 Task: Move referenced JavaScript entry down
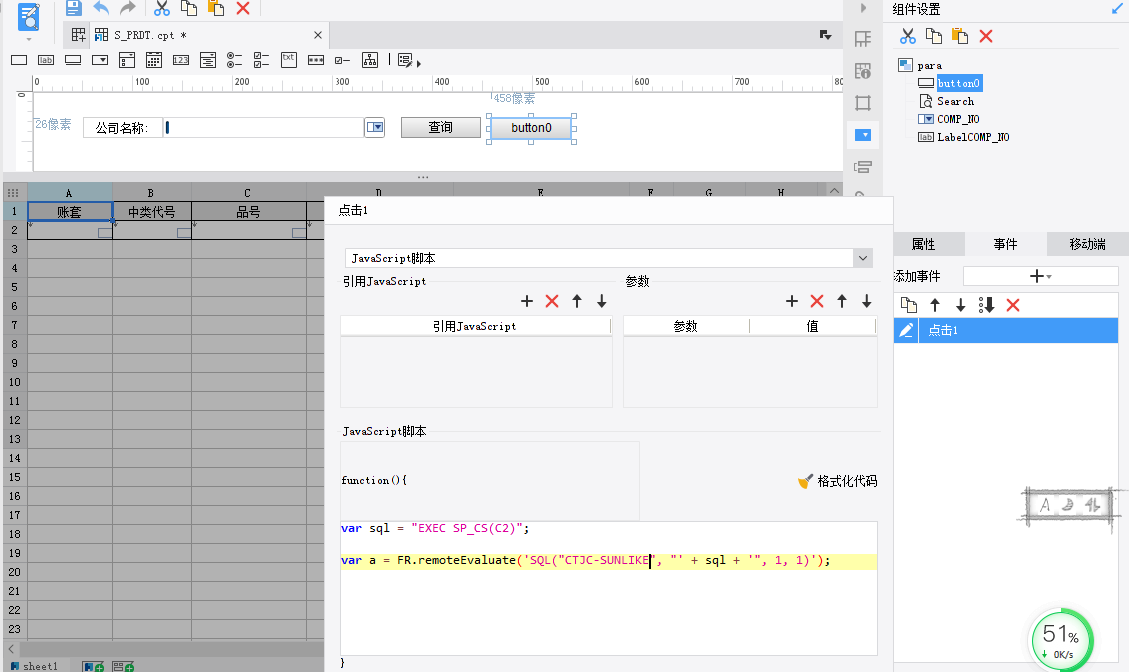[602, 301]
